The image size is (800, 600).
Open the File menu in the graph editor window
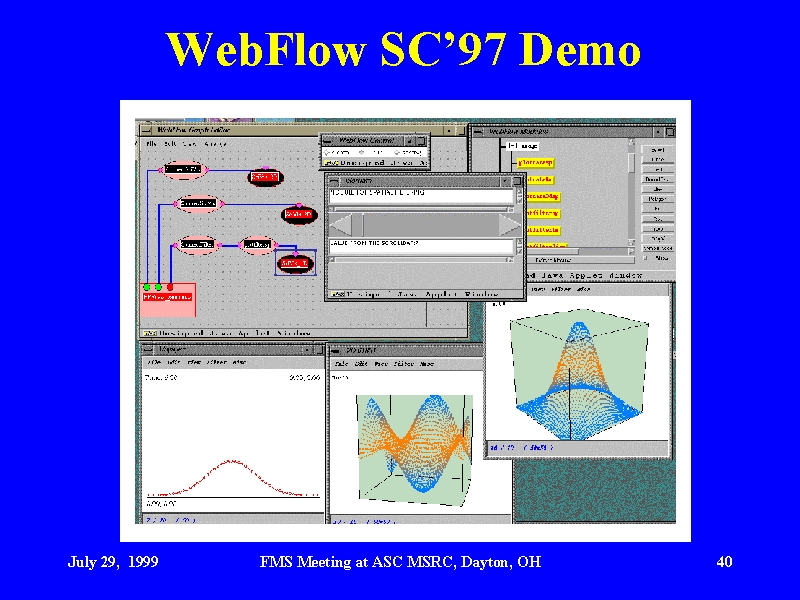151,144
